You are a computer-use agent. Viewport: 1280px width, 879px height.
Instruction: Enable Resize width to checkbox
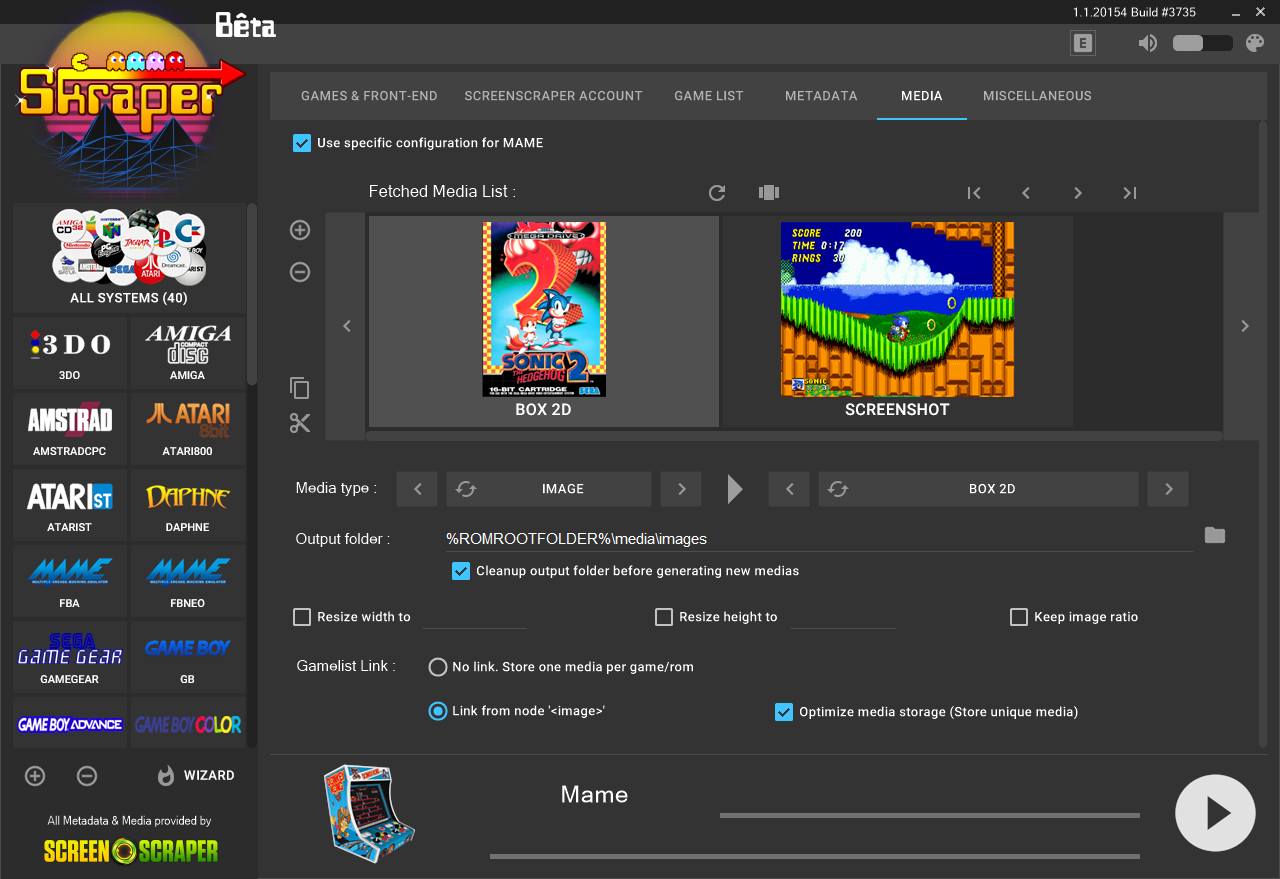[x=302, y=617]
